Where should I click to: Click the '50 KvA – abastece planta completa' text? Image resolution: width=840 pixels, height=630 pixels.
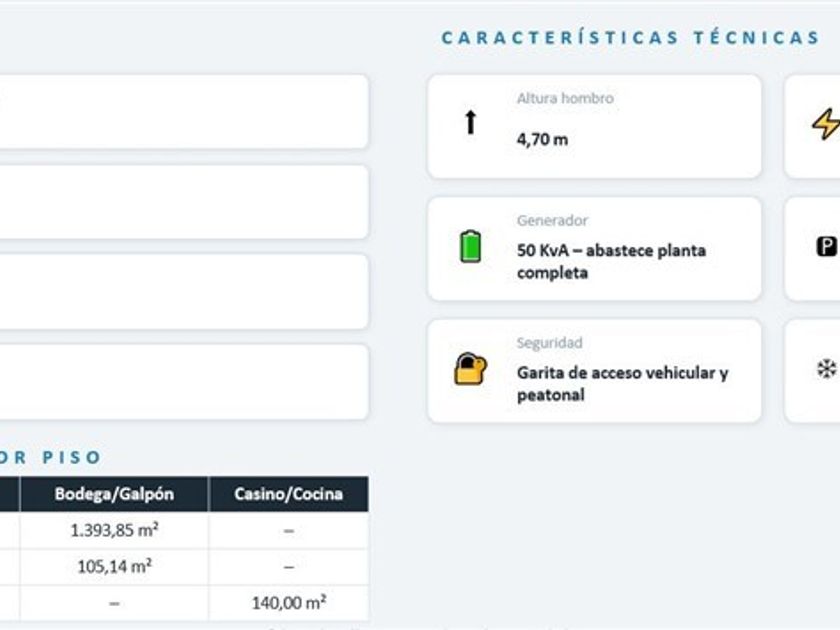pyautogui.click(x=611, y=261)
